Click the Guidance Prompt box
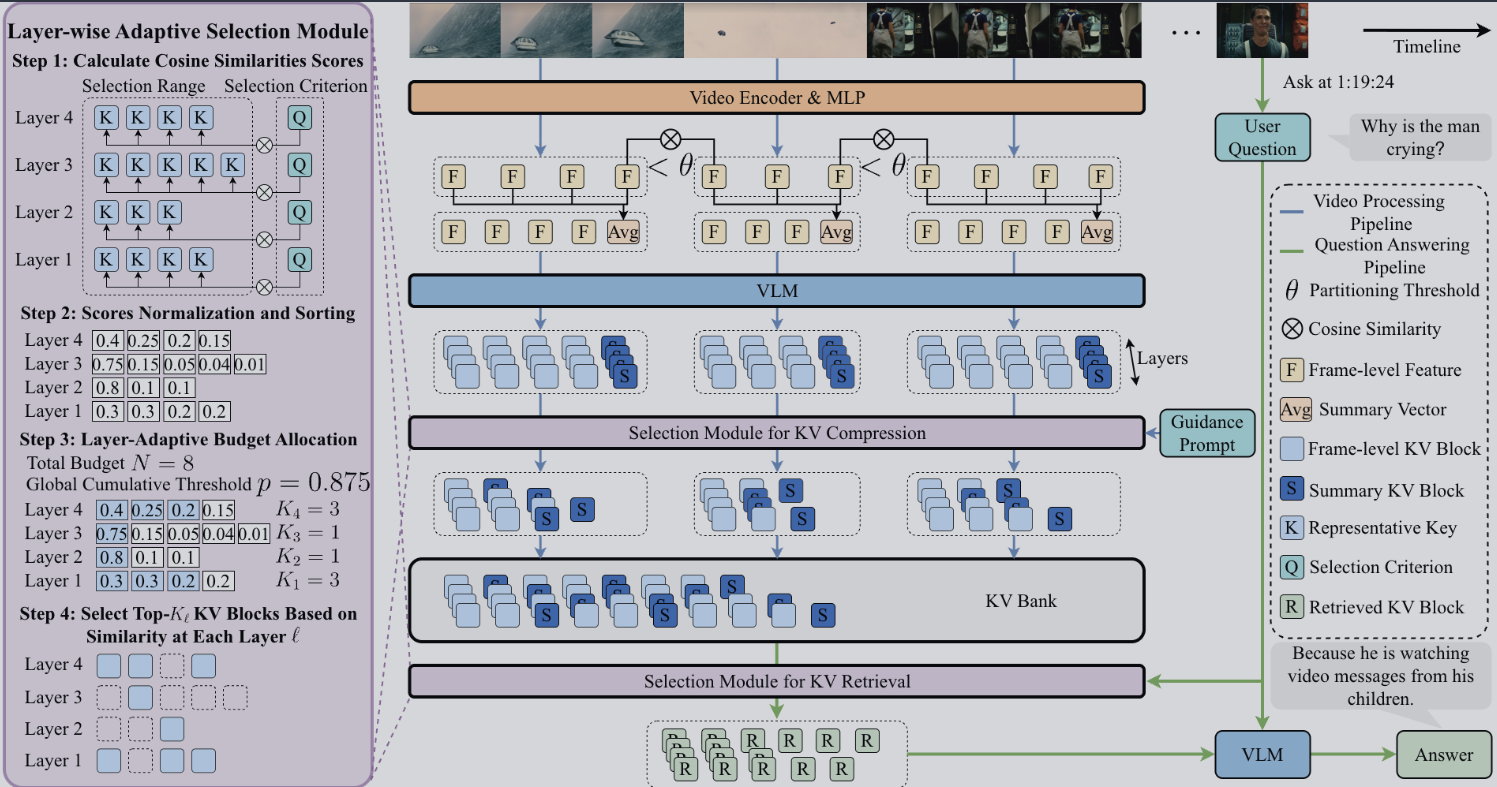The image size is (1497, 787). (x=1207, y=433)
